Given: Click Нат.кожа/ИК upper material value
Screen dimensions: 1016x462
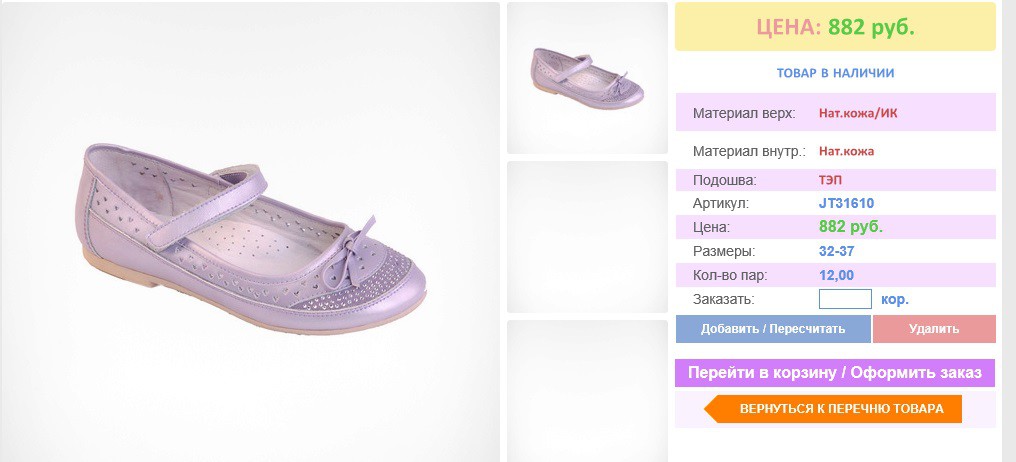Looking at the screenshot, I should click(858, 113).
